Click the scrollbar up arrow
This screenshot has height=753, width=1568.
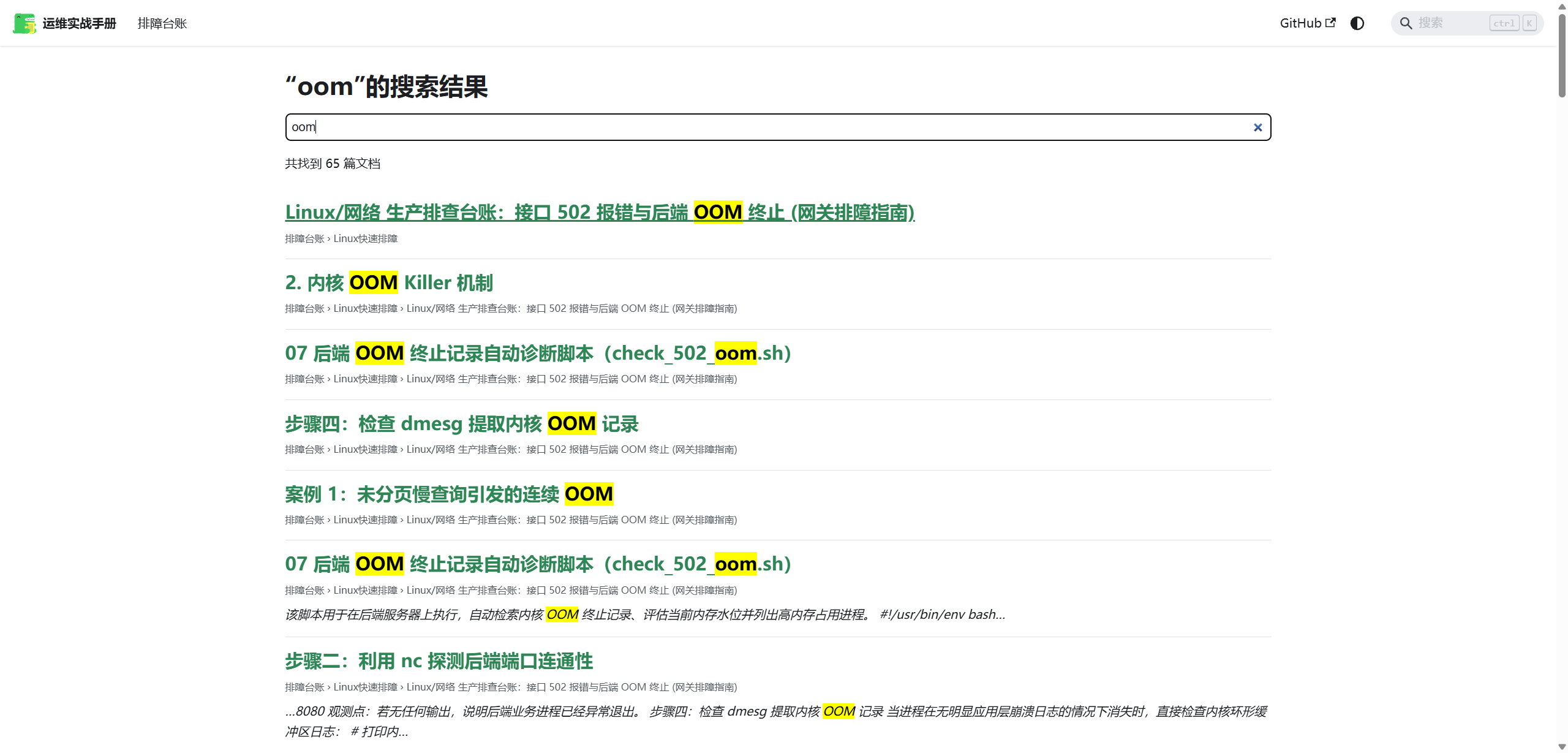pyautogui.click(x=1562, y=6)
